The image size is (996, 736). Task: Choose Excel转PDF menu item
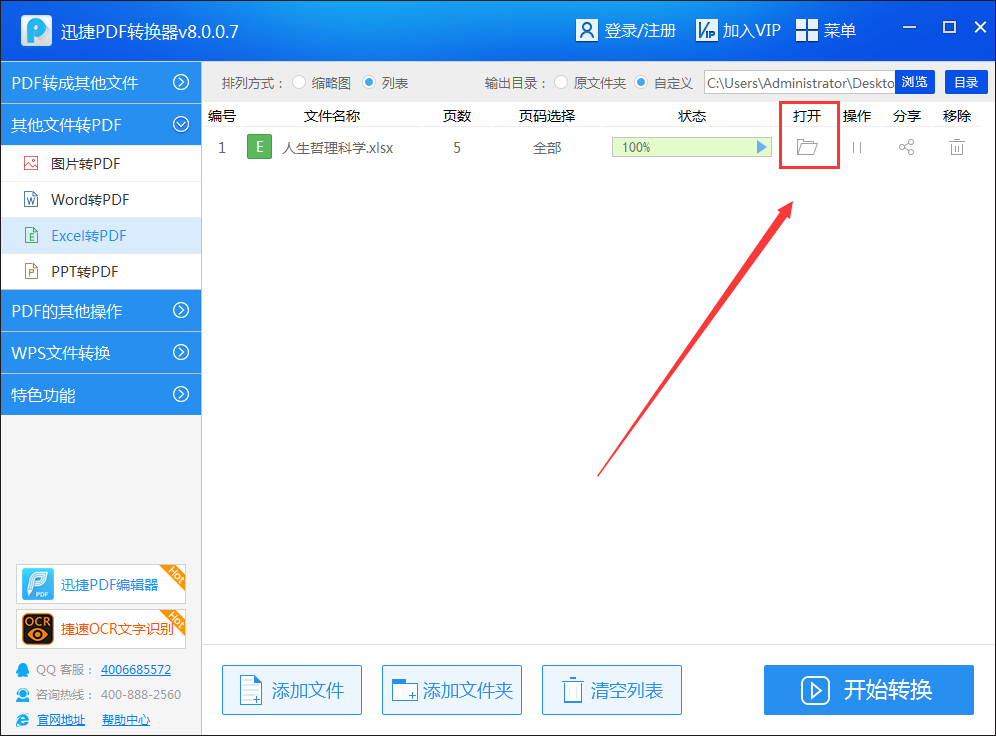click(x=101, y=236)
